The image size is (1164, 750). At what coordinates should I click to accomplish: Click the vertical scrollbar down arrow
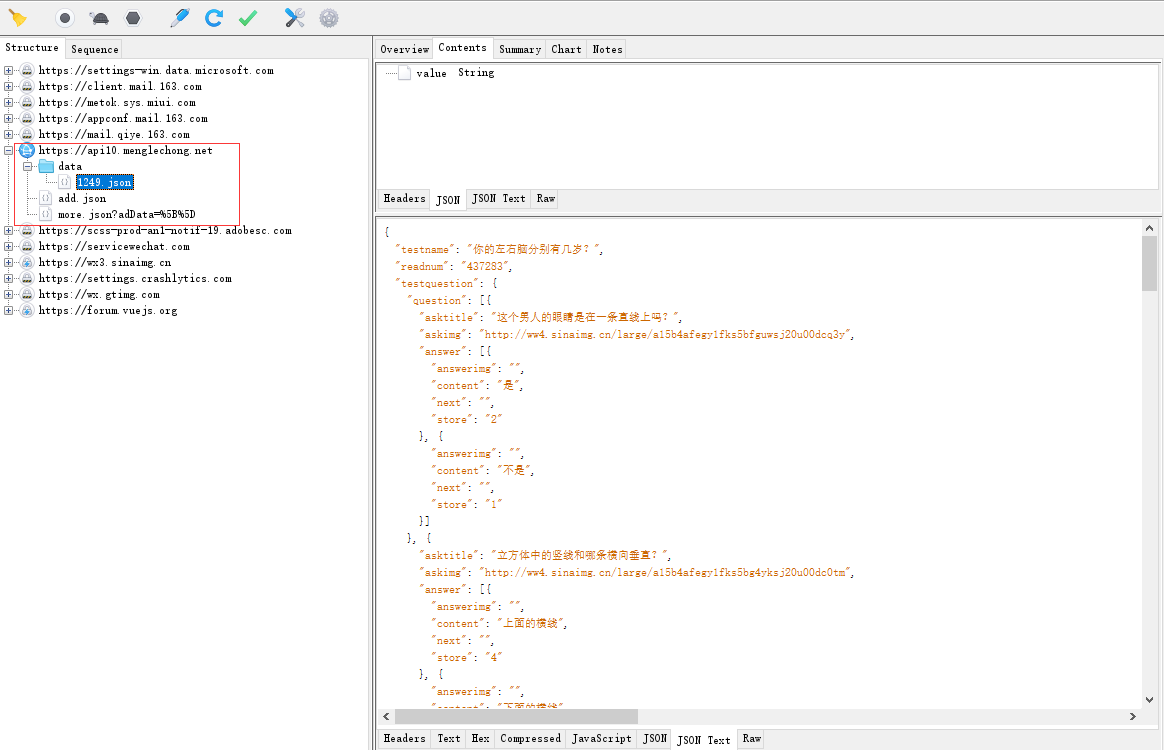pos(1149,700)
